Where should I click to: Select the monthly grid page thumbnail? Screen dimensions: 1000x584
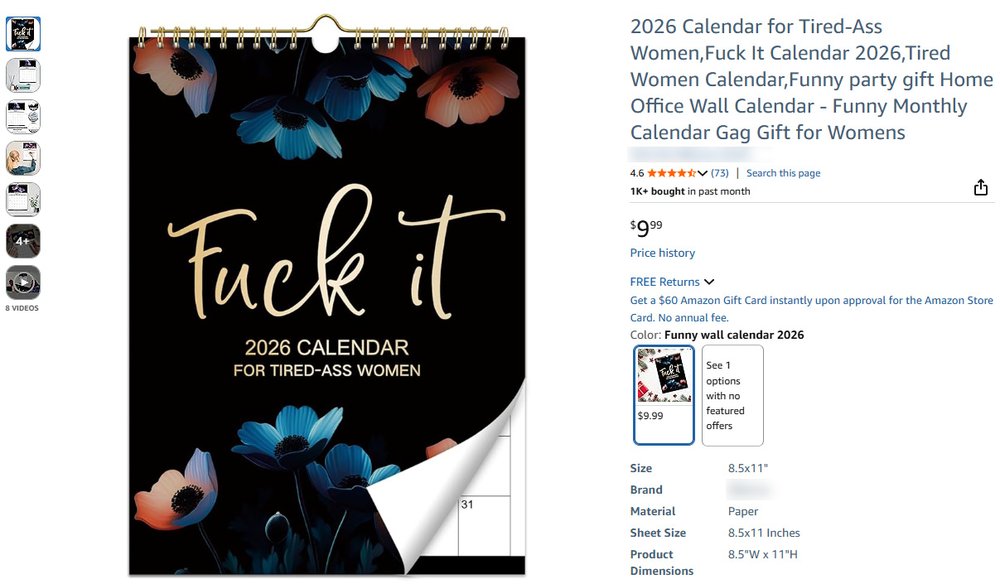click(x=23, y=199)
